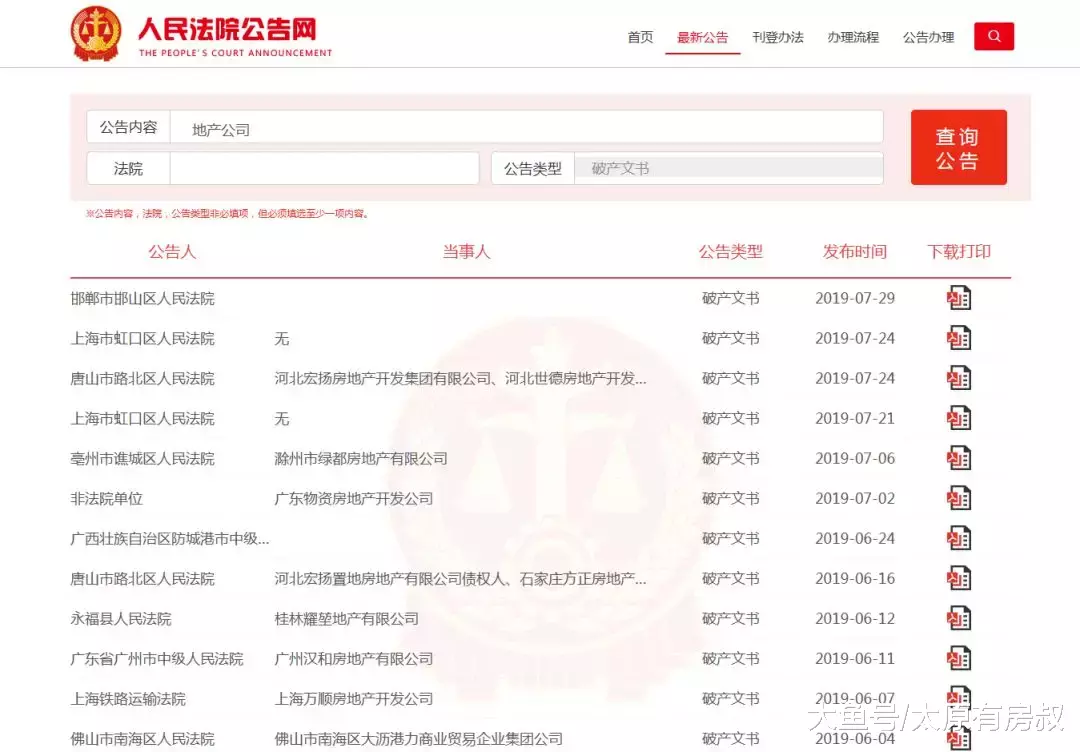The height and width of the screenshot is (752, 1080).
Task: Download the 上海市虹口区人民法院 2019-07-24 document
Action: tap(958, 337)
